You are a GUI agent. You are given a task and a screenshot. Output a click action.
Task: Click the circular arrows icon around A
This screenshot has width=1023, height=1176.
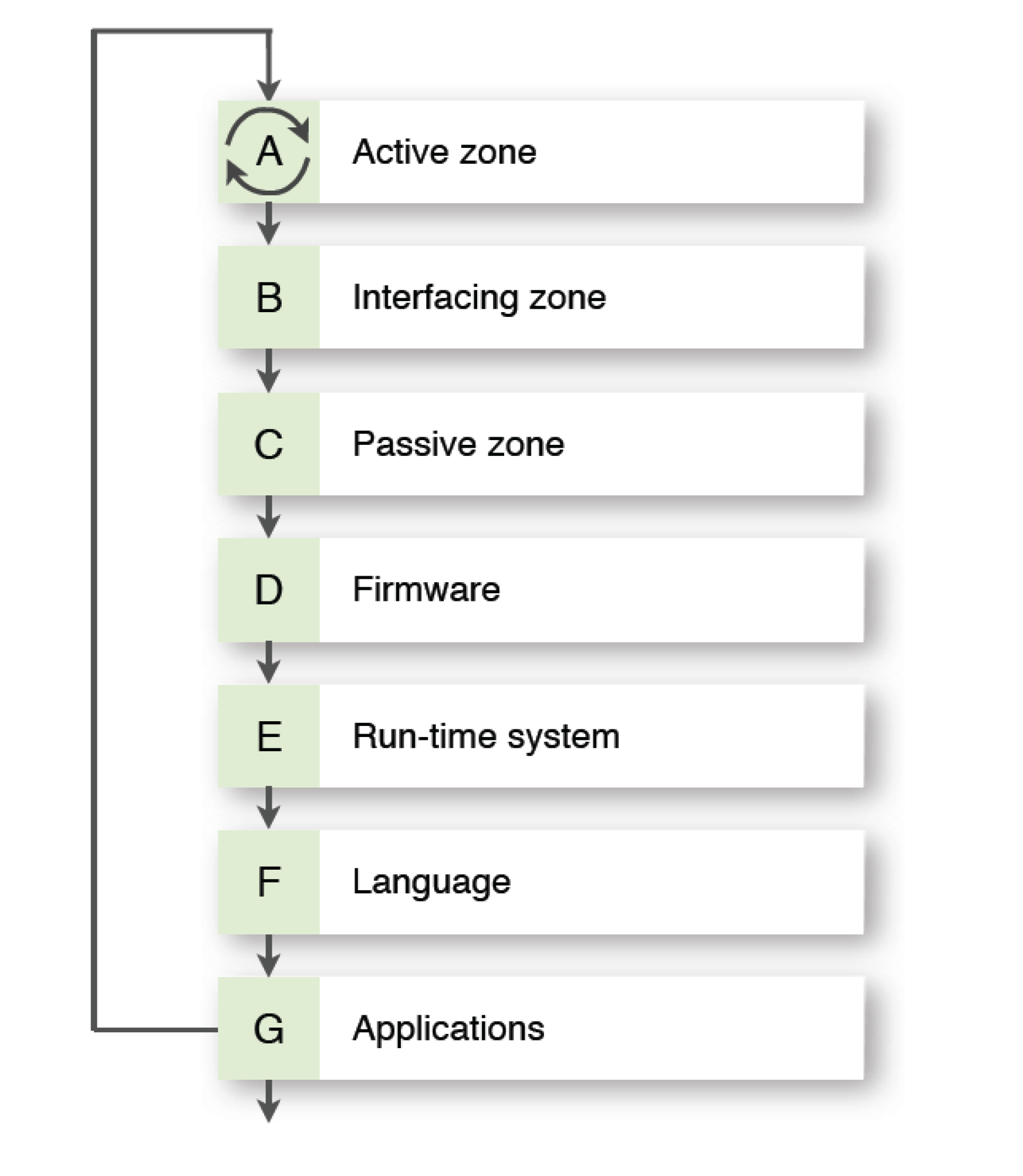tap(268, 151)
